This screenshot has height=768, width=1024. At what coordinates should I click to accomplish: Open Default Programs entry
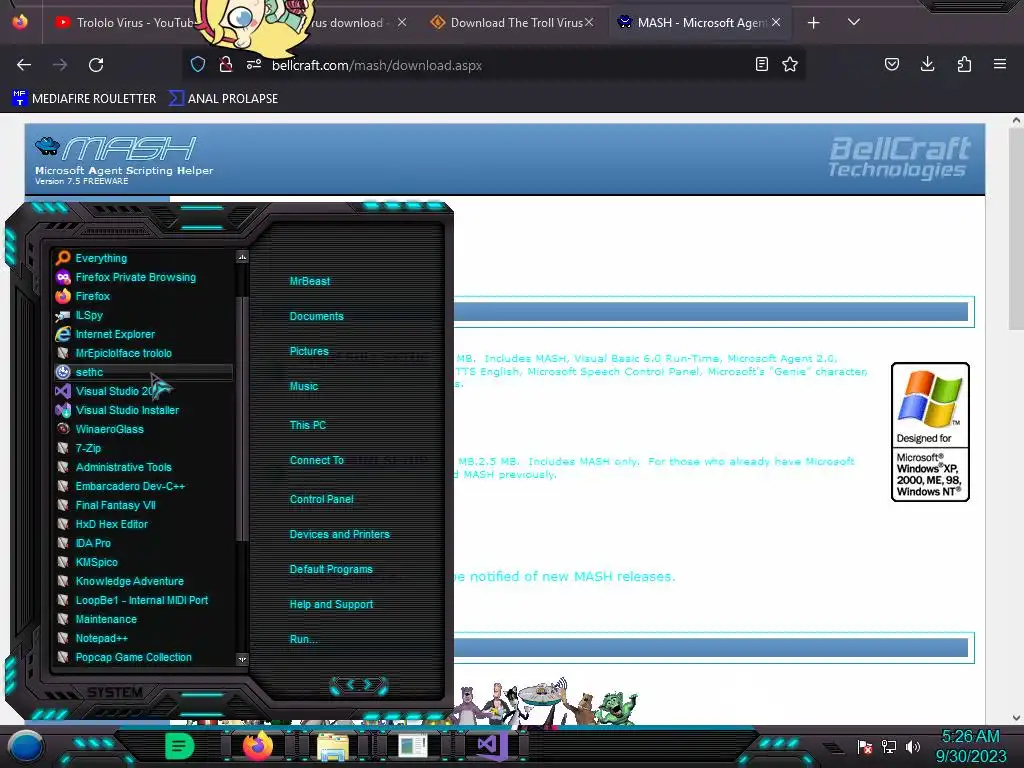coord(331,569)
